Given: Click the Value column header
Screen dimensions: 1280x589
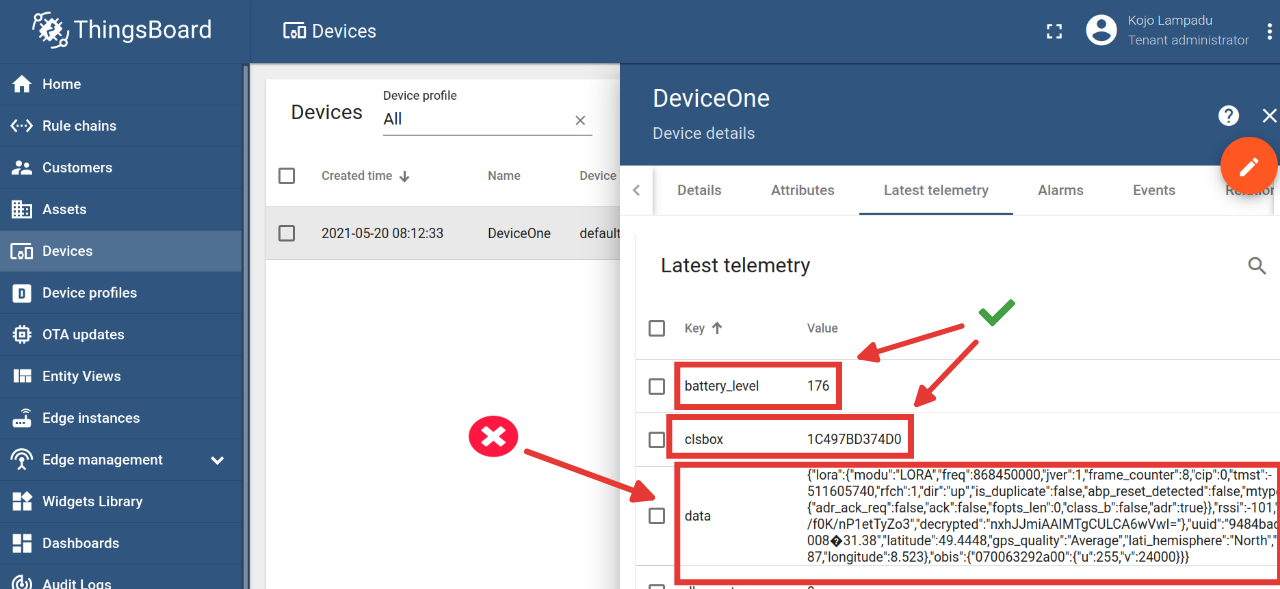Looking at the screenshot, I should click(x=823, y=328).
